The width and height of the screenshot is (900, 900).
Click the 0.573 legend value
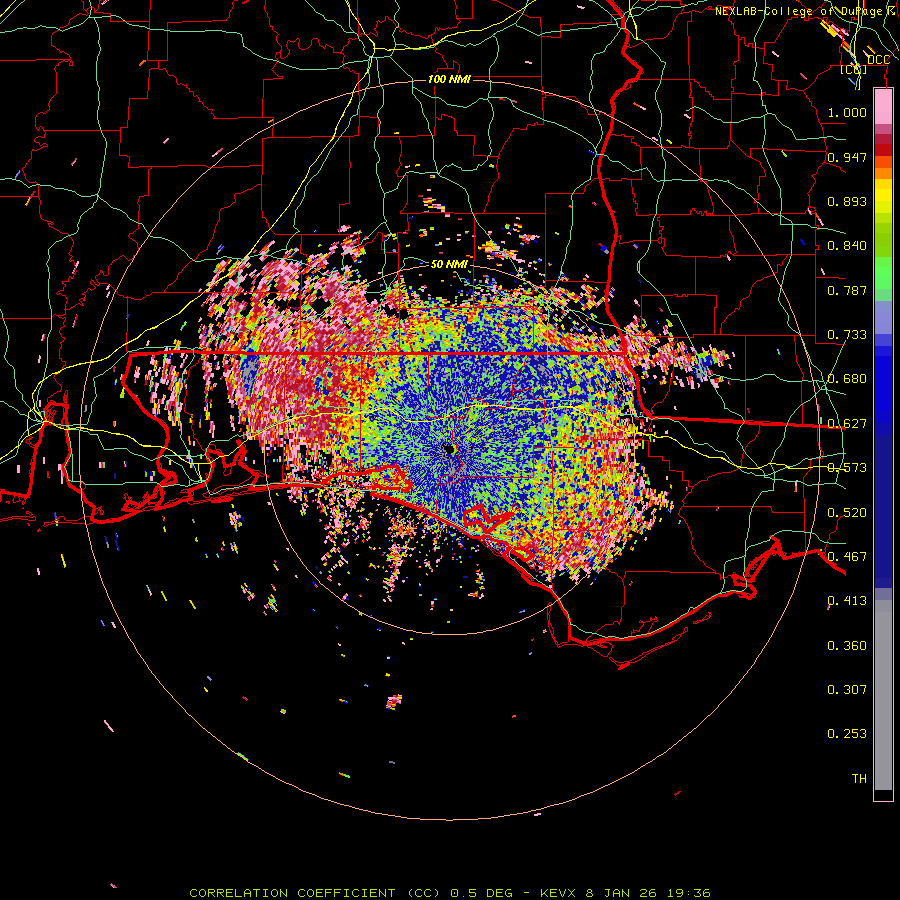[847, 468]
